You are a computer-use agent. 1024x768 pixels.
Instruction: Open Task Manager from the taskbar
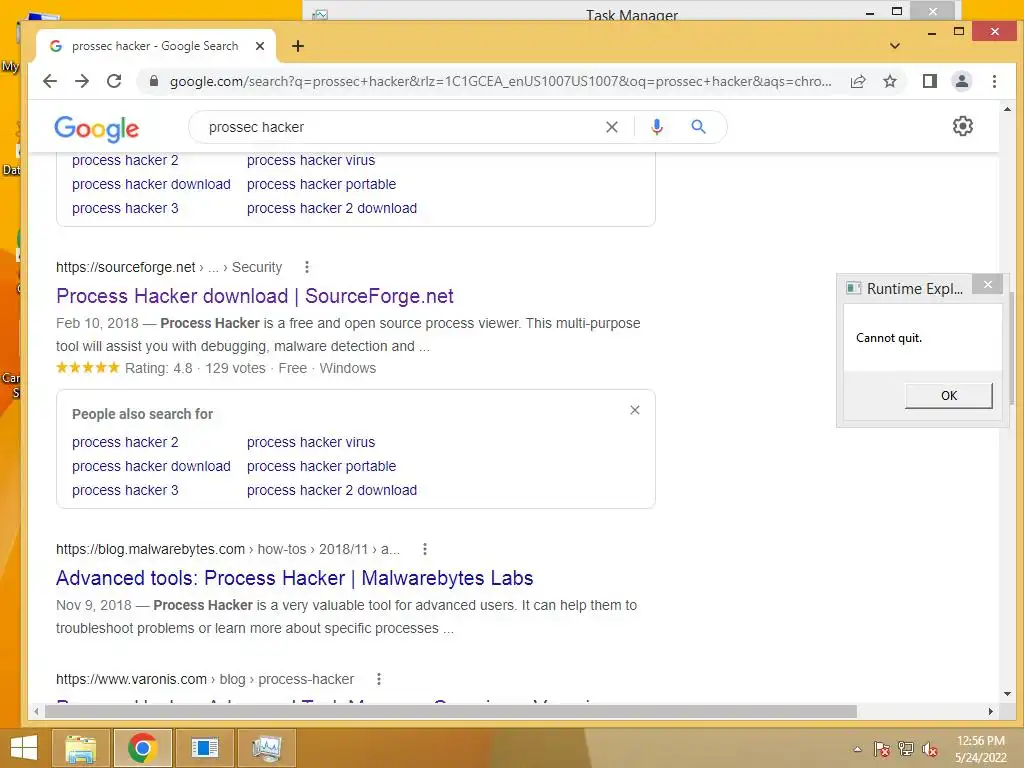coord(266,748)
